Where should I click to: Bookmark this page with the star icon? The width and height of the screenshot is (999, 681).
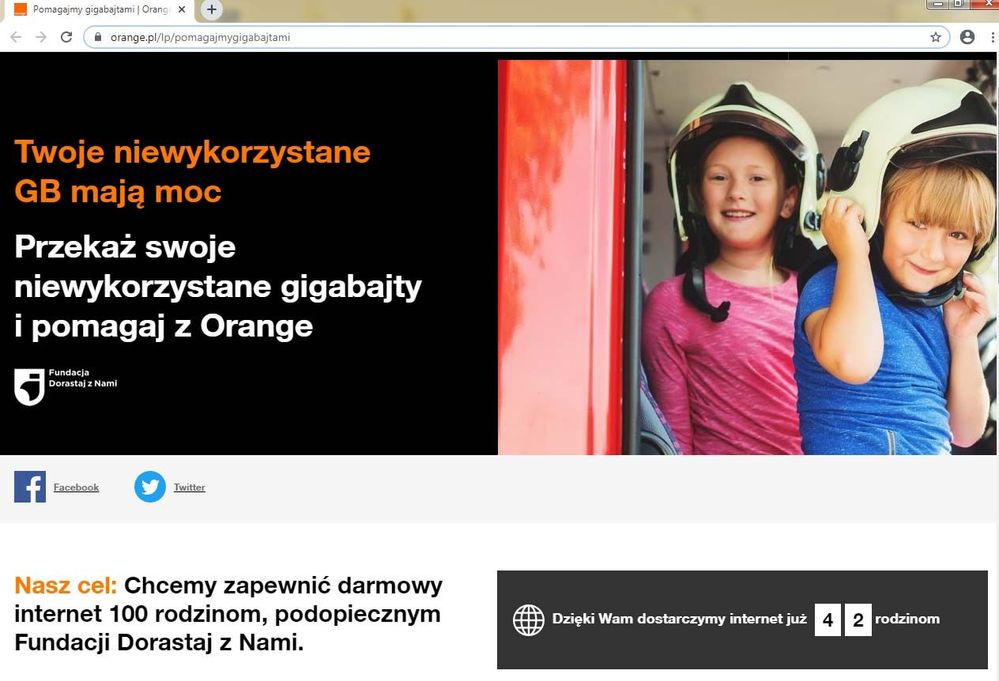tap(935, 37)
